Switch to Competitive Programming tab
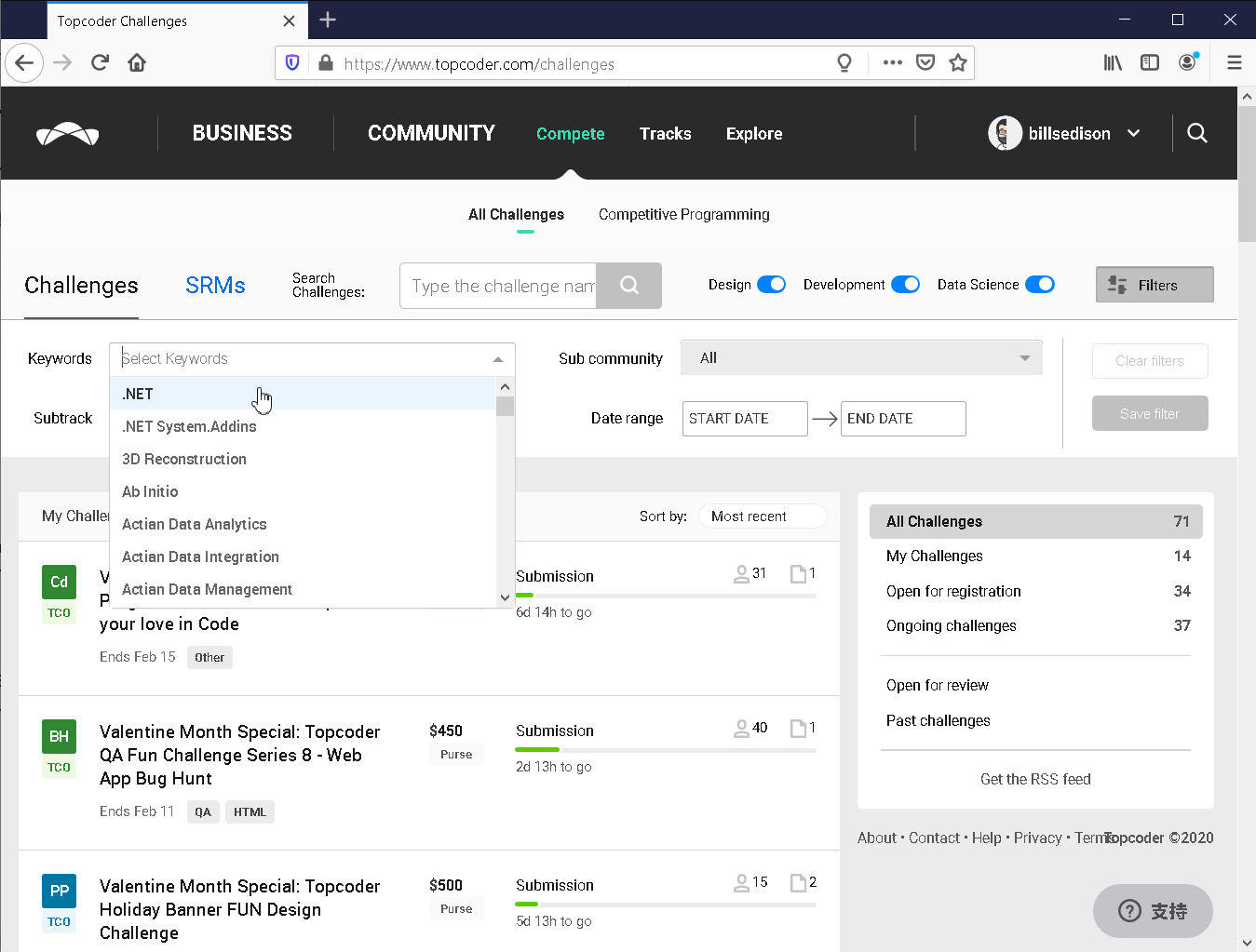 684,215
